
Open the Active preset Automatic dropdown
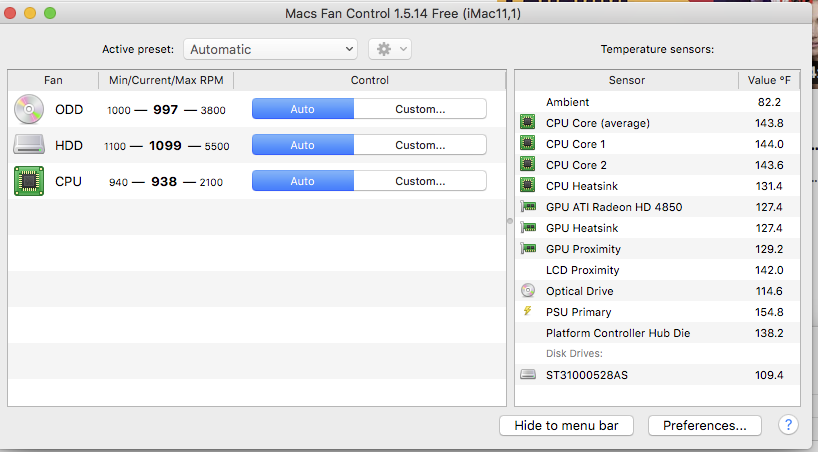(270, 49)
